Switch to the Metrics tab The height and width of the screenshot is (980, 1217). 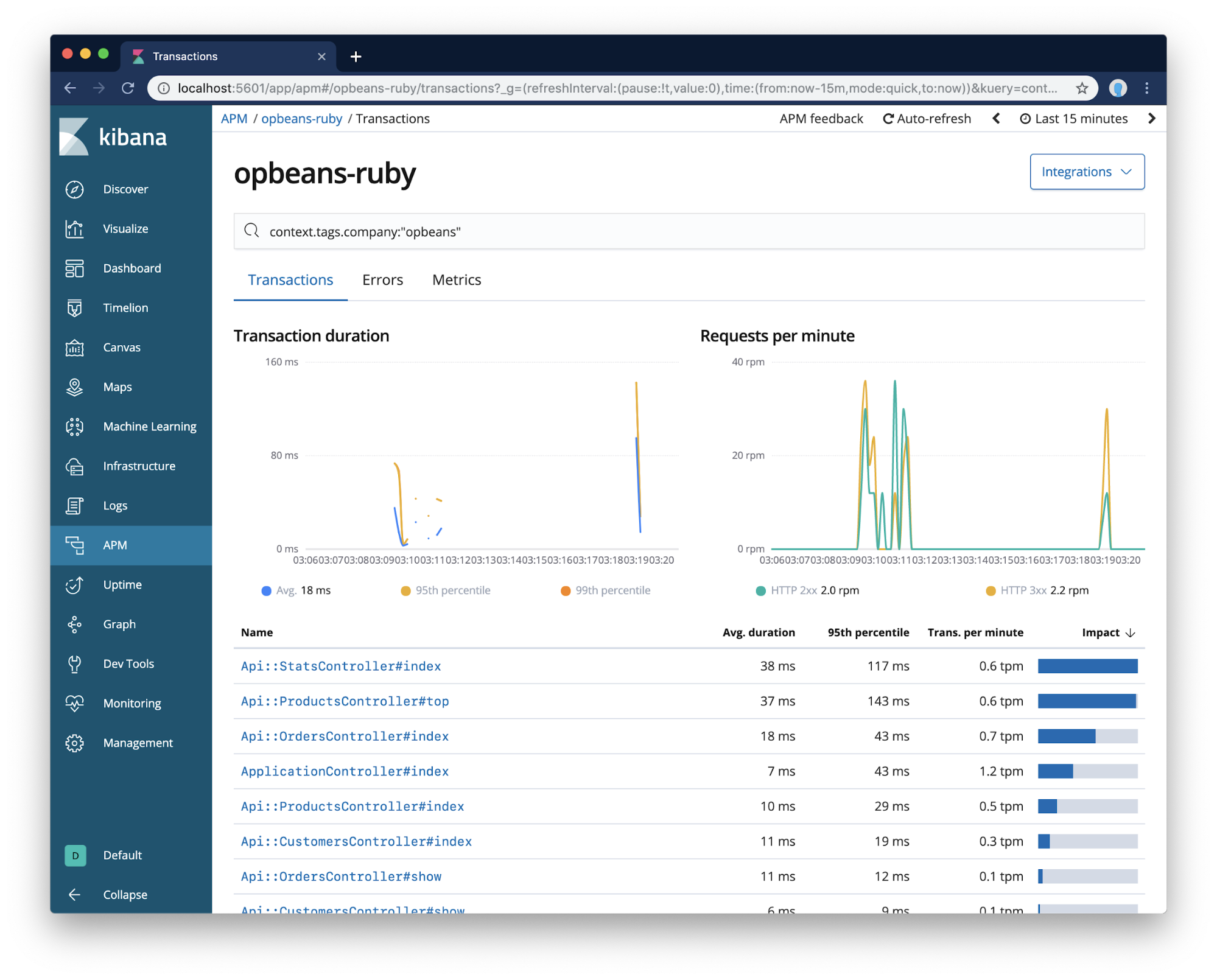pos(456,279)
